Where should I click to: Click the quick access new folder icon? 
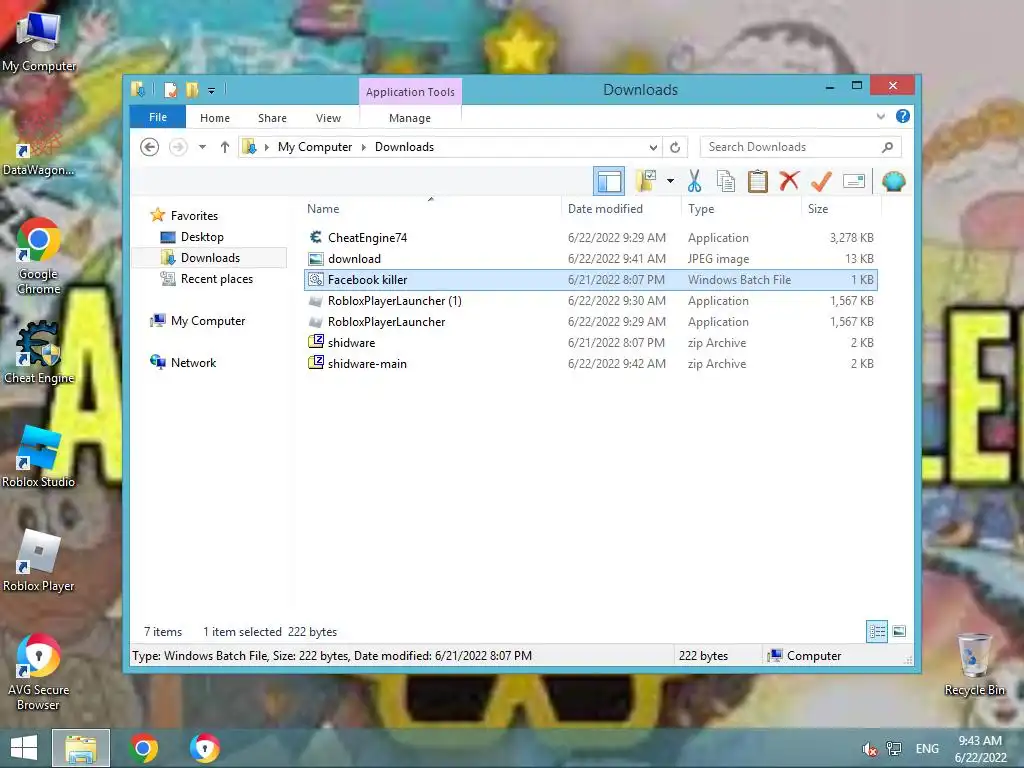192,90
